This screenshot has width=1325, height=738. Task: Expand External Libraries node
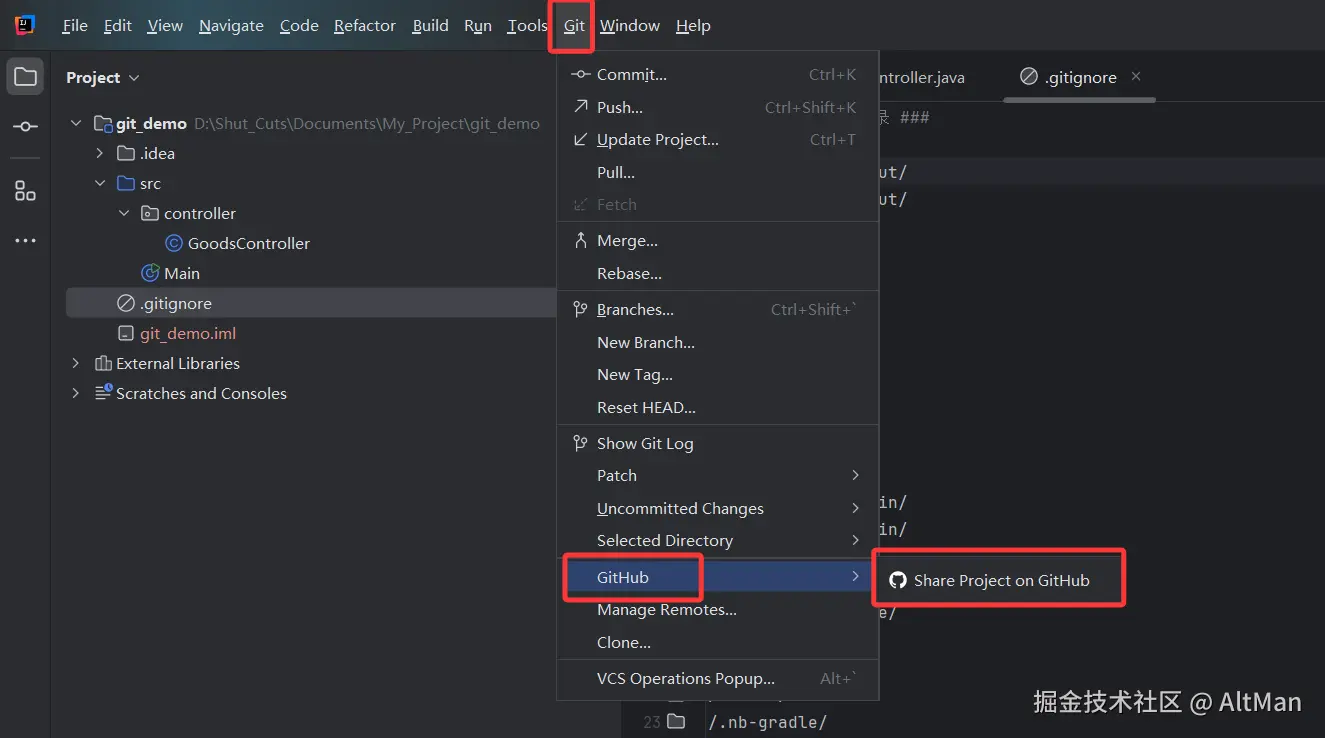pyautogui.click(x=76, y=363)
